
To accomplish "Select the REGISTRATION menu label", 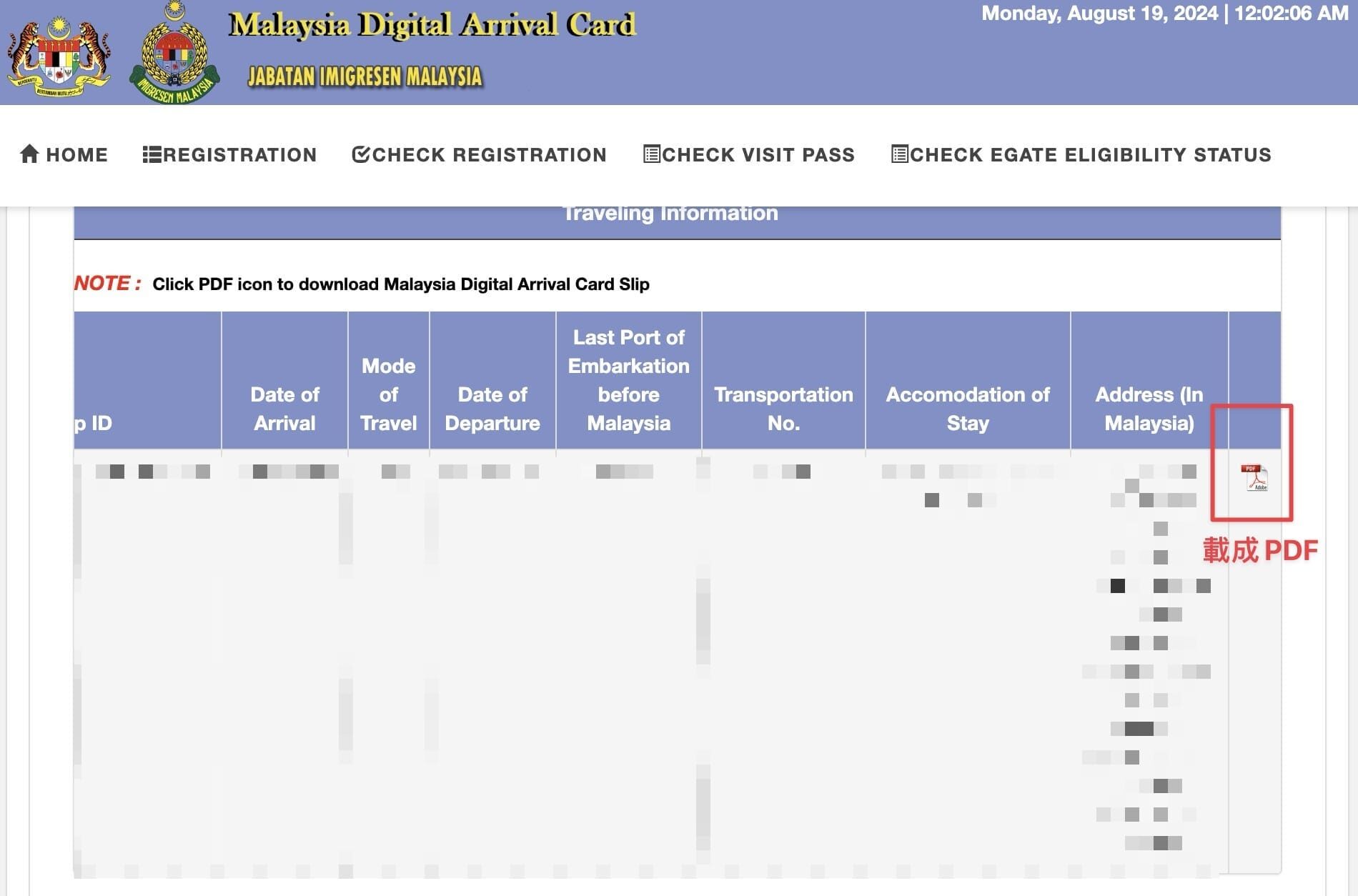I will pos(239,155).
